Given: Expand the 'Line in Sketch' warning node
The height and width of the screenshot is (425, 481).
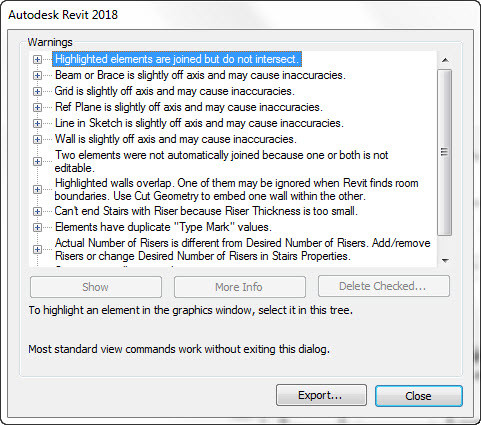Looking at the screenshot, I should pos(37,123).
